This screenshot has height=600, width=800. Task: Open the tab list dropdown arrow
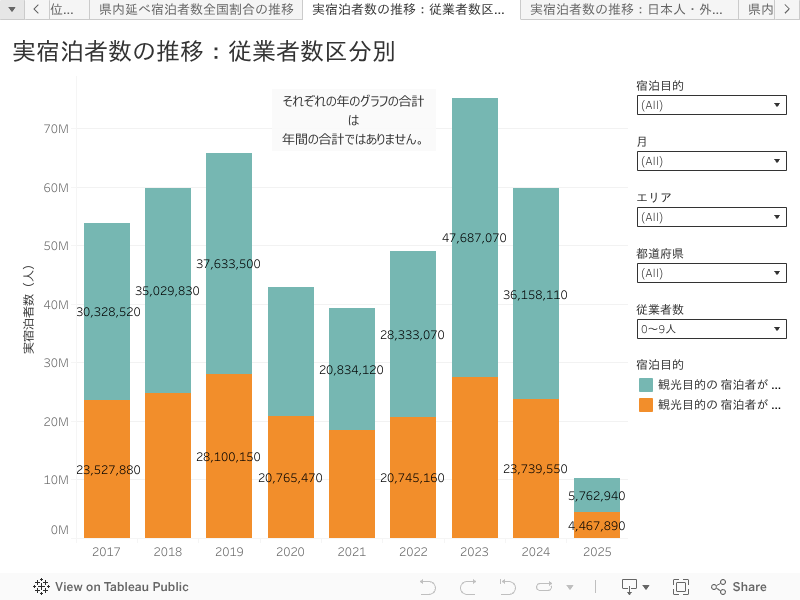pos(11,10)
